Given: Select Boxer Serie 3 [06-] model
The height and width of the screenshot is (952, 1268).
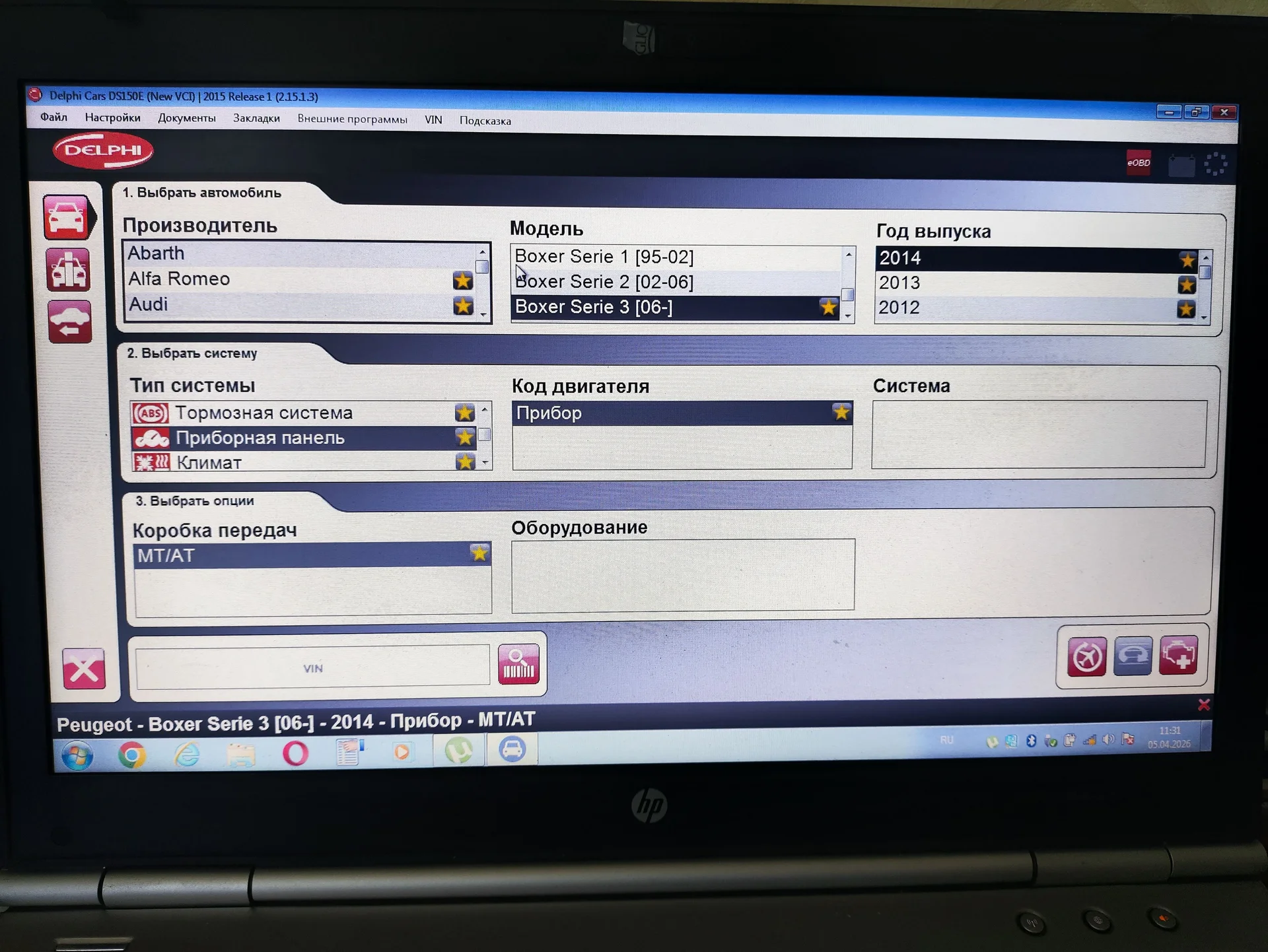Looking at the screenshot, I should point(676,307).
